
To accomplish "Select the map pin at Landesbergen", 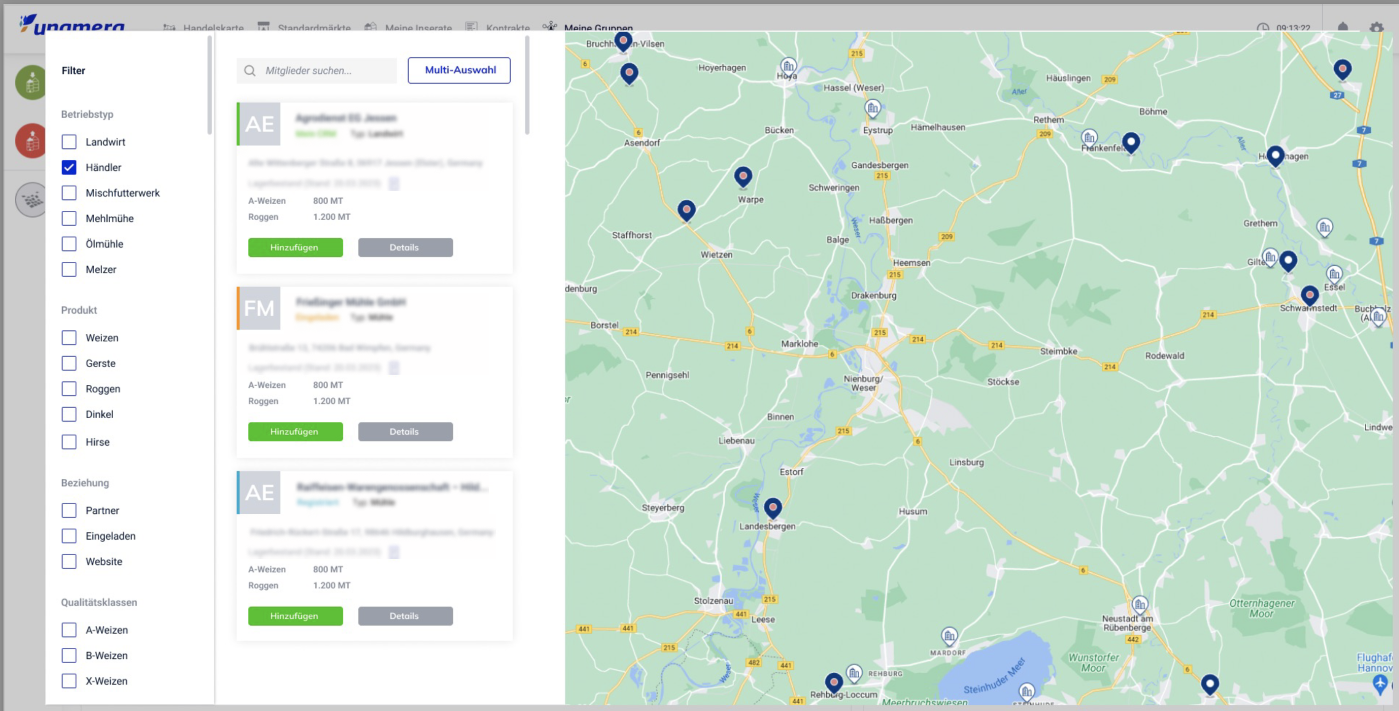I will [x=773, y=508].
